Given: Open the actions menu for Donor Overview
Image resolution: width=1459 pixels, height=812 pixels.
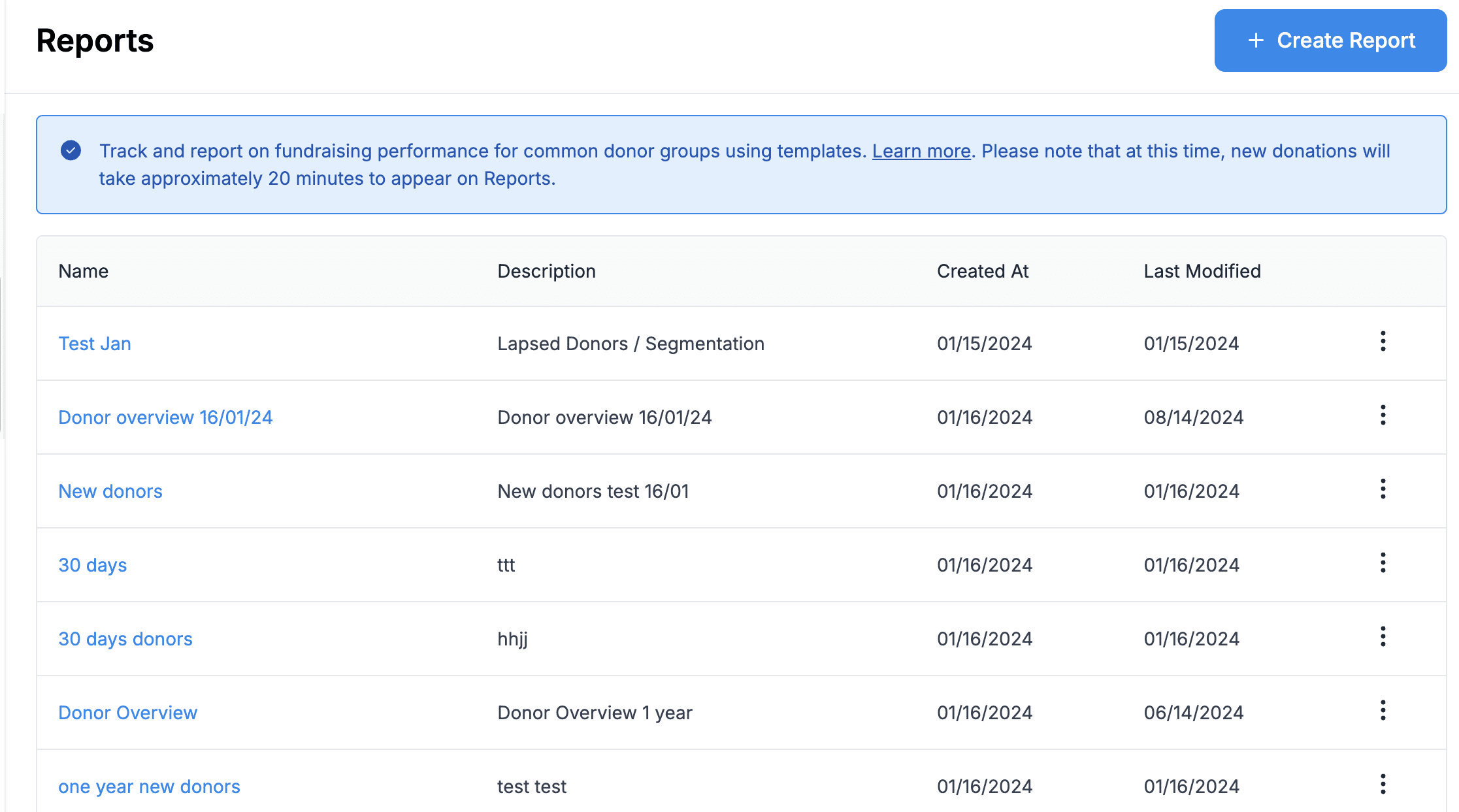Looking at the screenshot, I should (x=1383, y=712).
